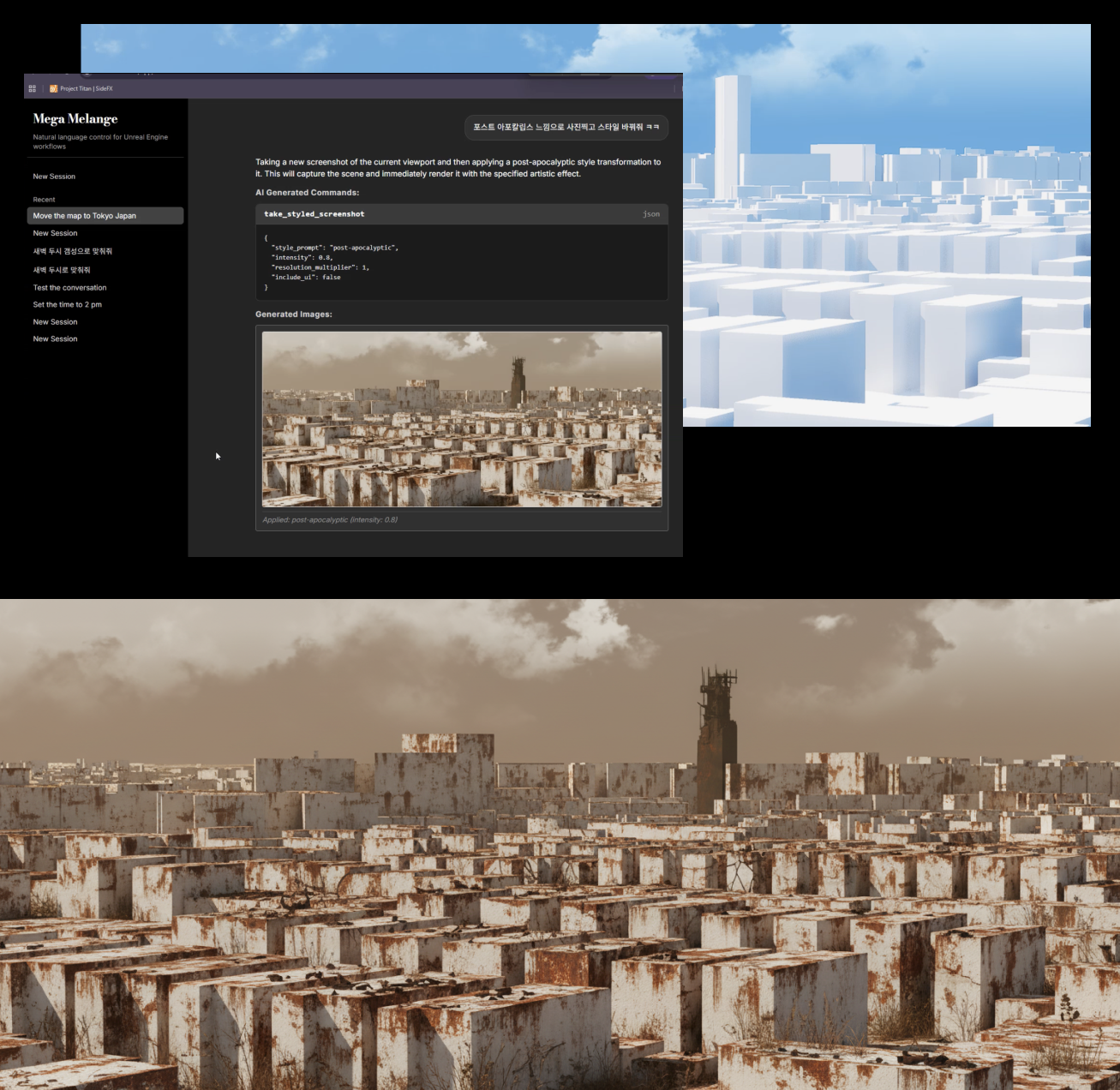Select the 'Set the time to 2 pm' session
Image resolution: width=1120 pixels, height=1090 pixels.
coord(65,304)
